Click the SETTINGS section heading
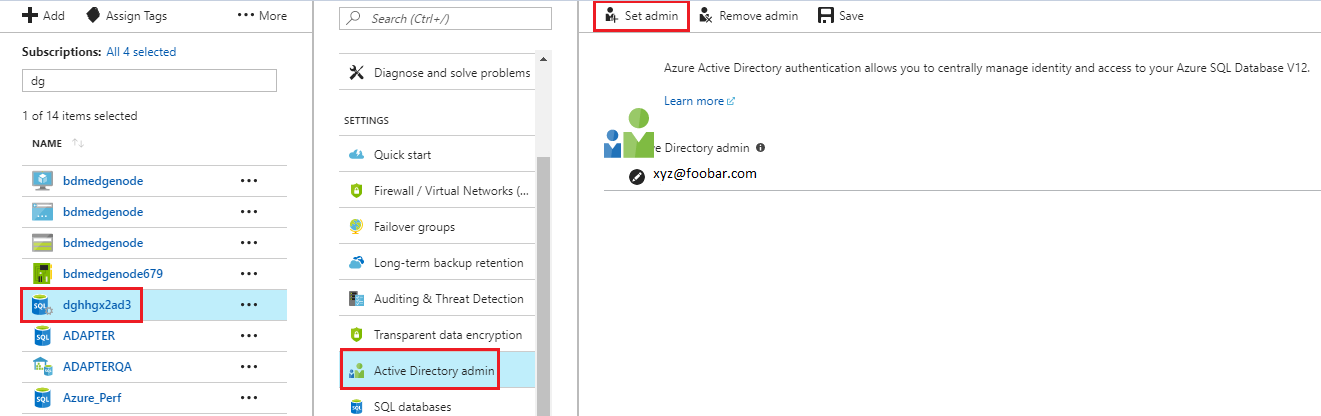The width and height of the screenshot is (1321, 416). tap(366, 120)
